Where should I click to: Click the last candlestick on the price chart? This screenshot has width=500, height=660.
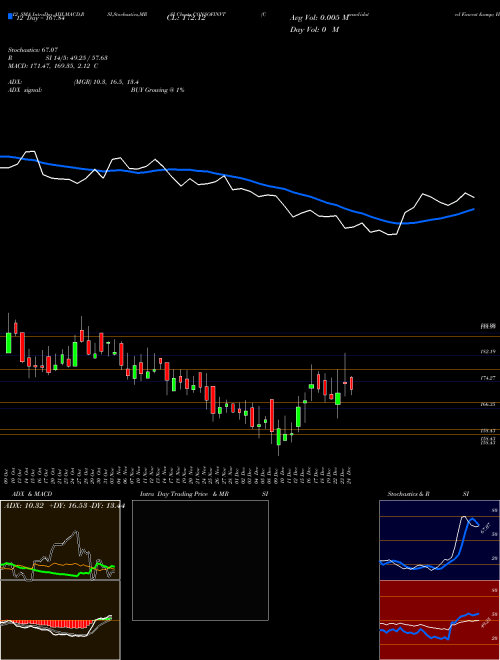point(351,384)
